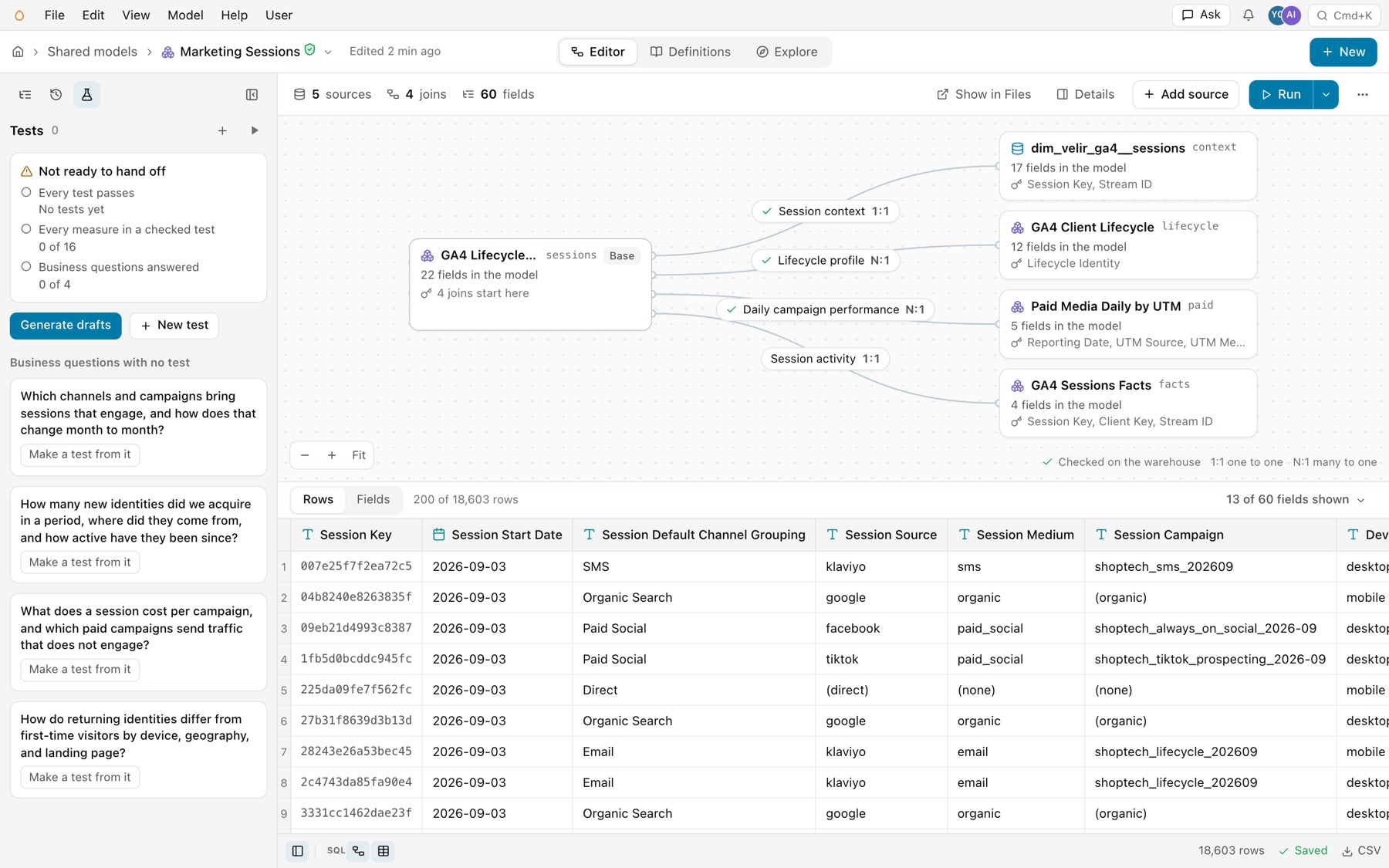Screen dimensions: 1389x868
Task: Click Fit to fit diagram
Action: 359,455
